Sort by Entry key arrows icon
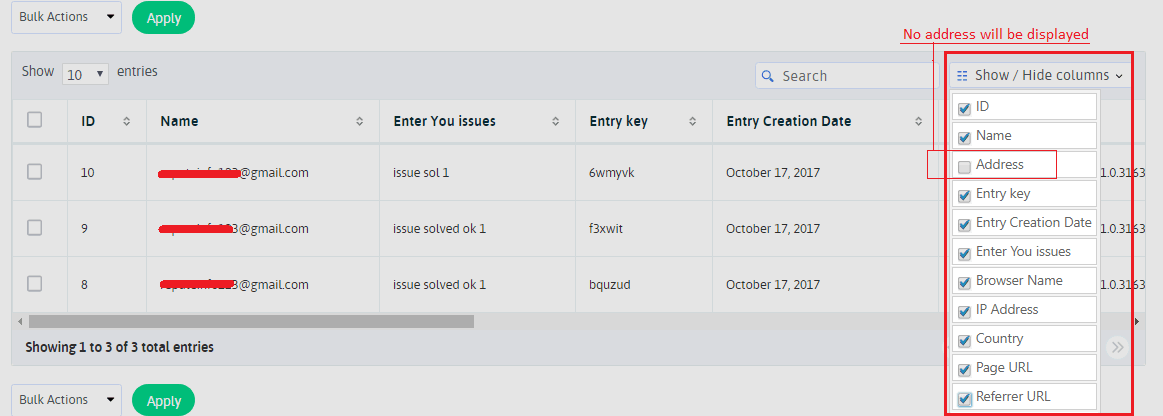The height and width of the screenshot is (416, 1163). 693,121
